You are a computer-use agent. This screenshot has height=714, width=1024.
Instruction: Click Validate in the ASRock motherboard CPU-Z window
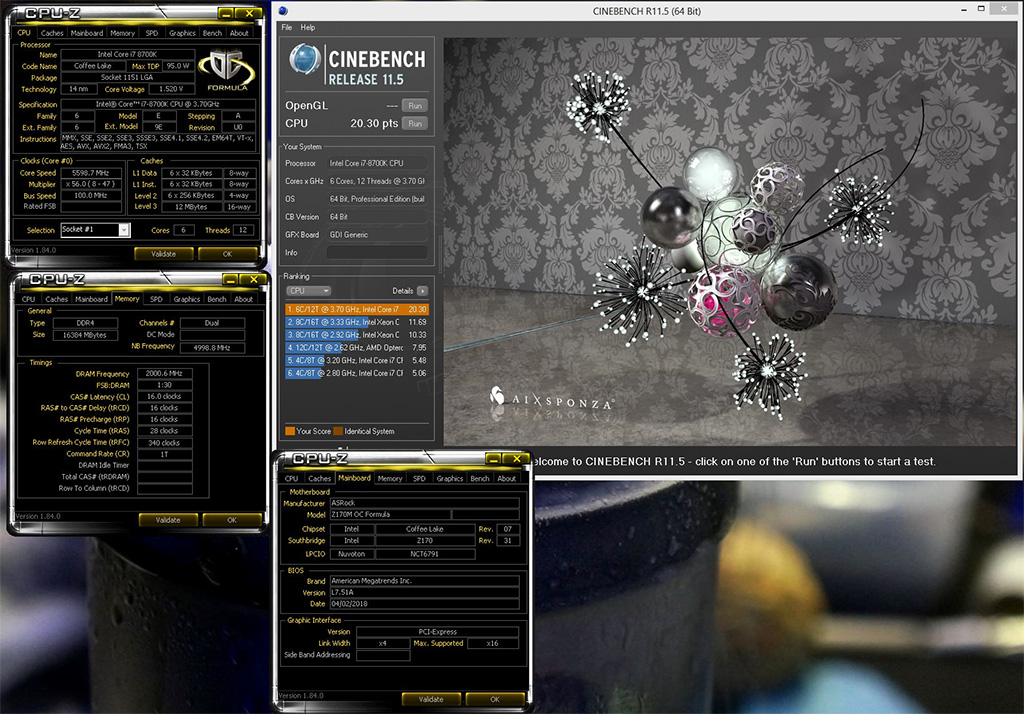pos(431,700)
